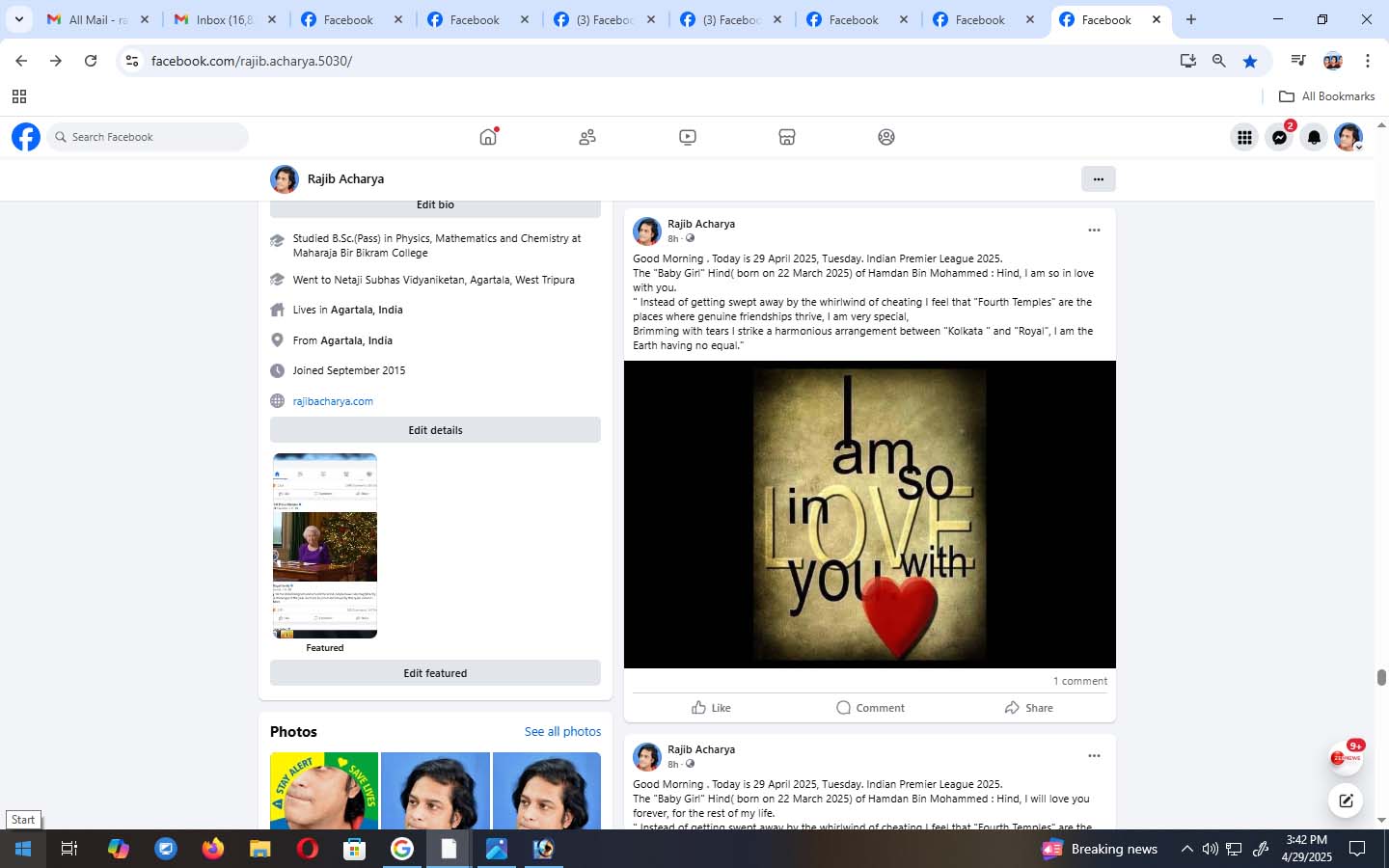
Task: Show hidden system tray icons
Action: pyautogui.click(x=1186, y=849)
